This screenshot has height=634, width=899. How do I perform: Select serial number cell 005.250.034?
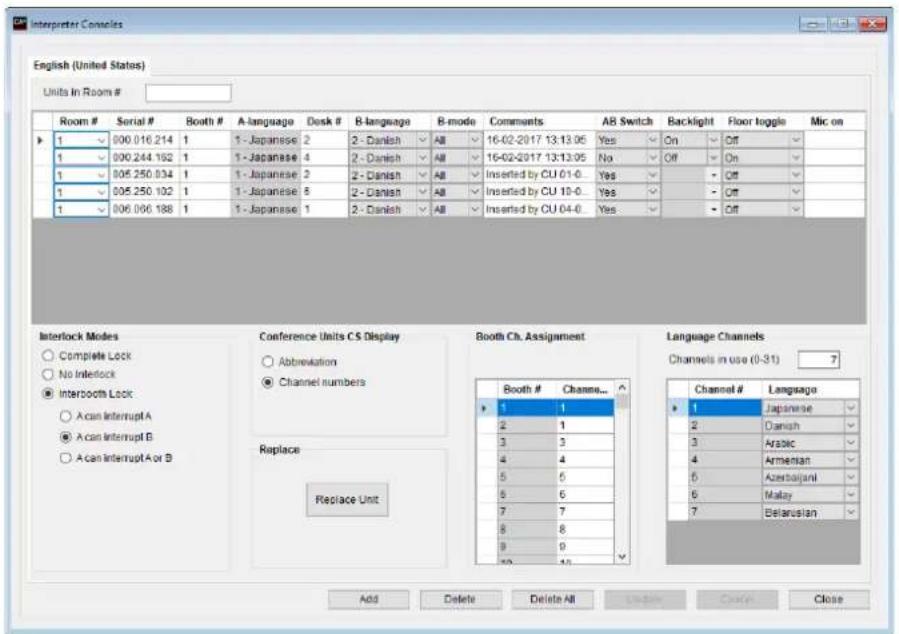(144, 175)
